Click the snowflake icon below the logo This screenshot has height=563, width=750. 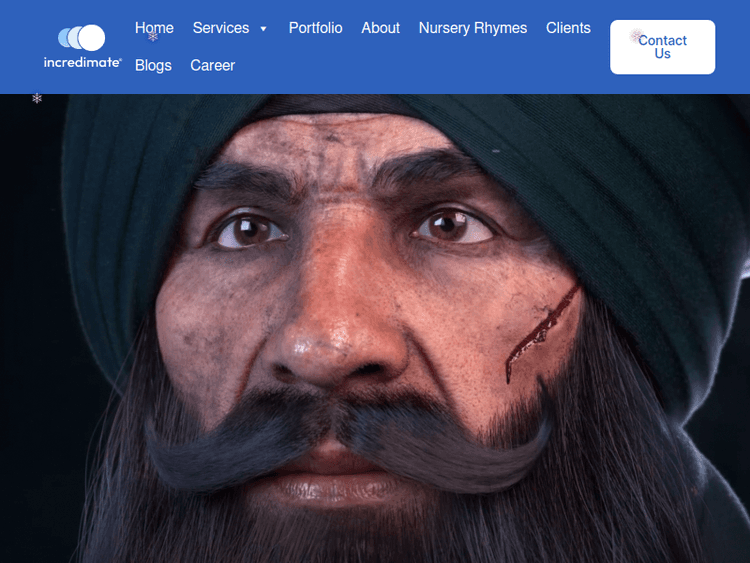point(37,98)
